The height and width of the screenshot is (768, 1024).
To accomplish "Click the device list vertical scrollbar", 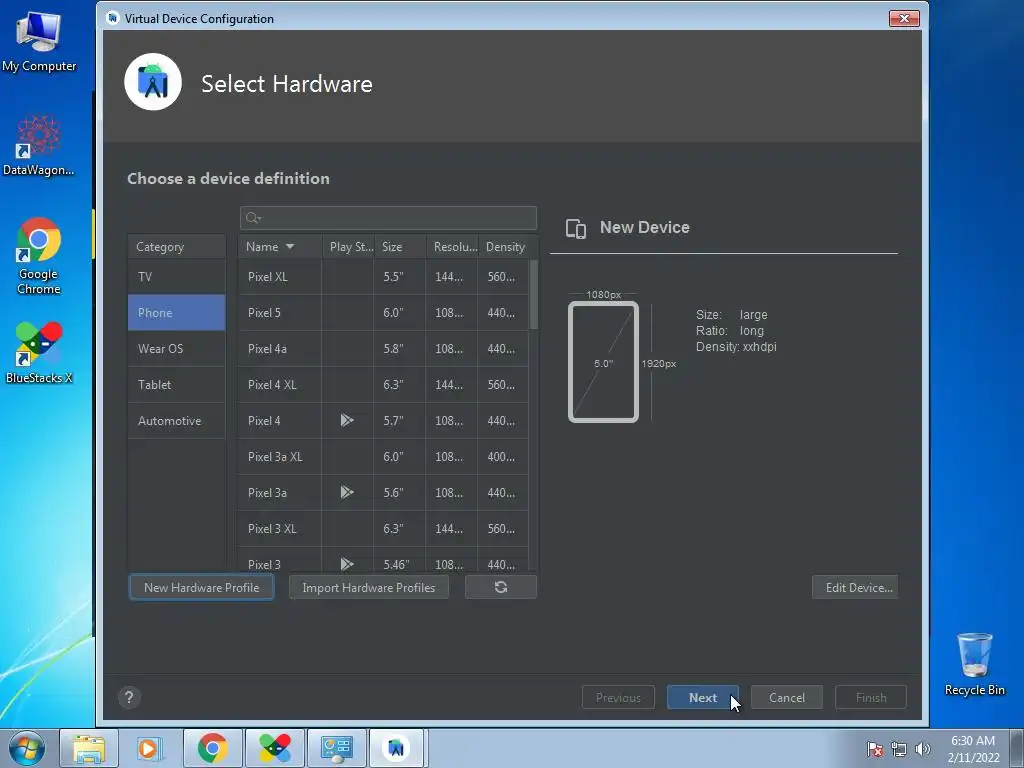I will [534, 294].
